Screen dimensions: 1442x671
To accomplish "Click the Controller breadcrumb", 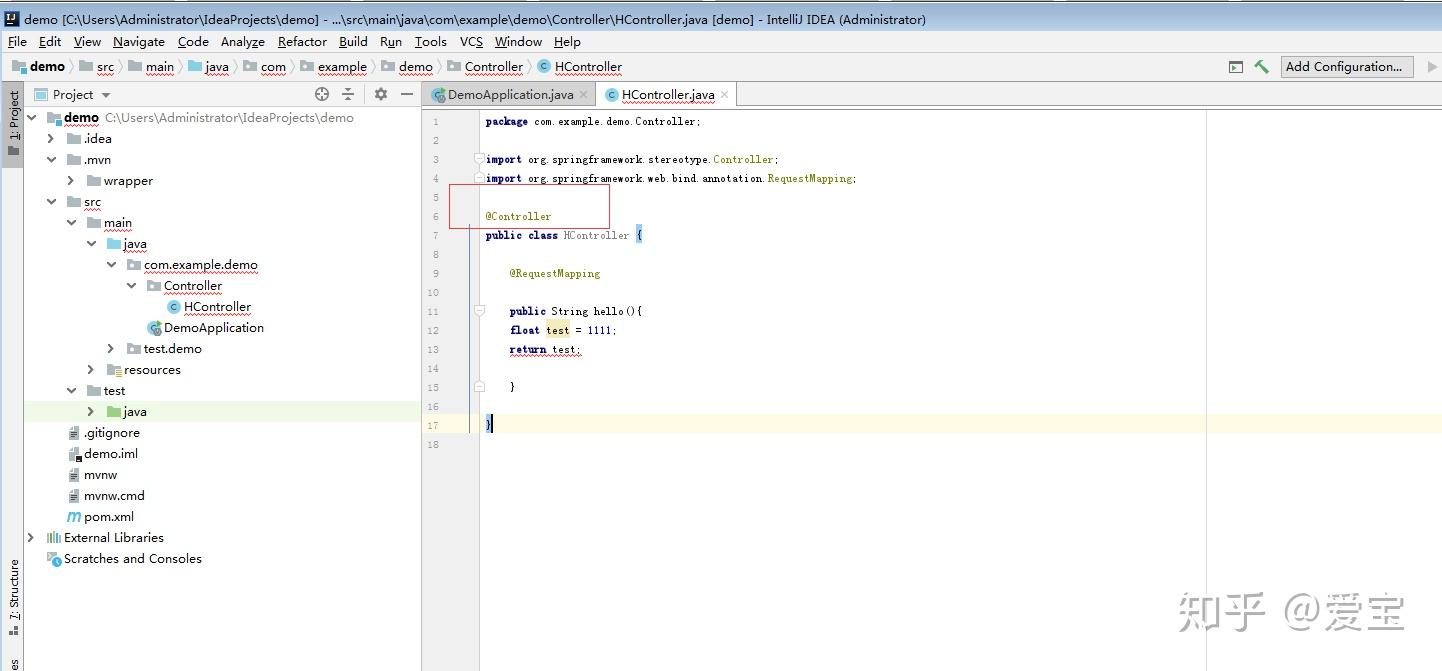I will (486, 67).
